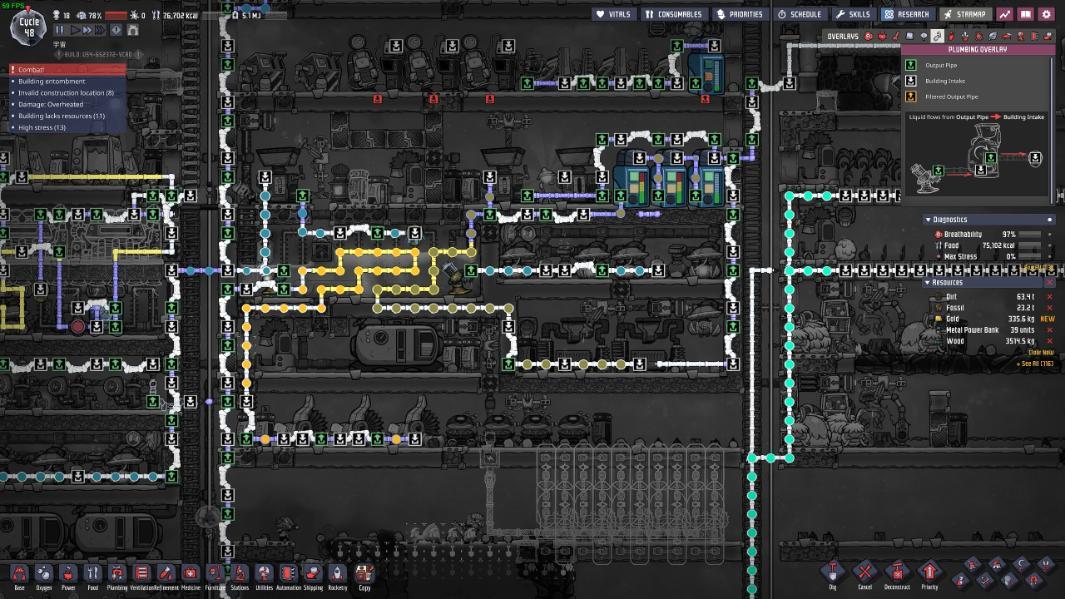Click the Cycle 48 clock

[x=29, y=27]
